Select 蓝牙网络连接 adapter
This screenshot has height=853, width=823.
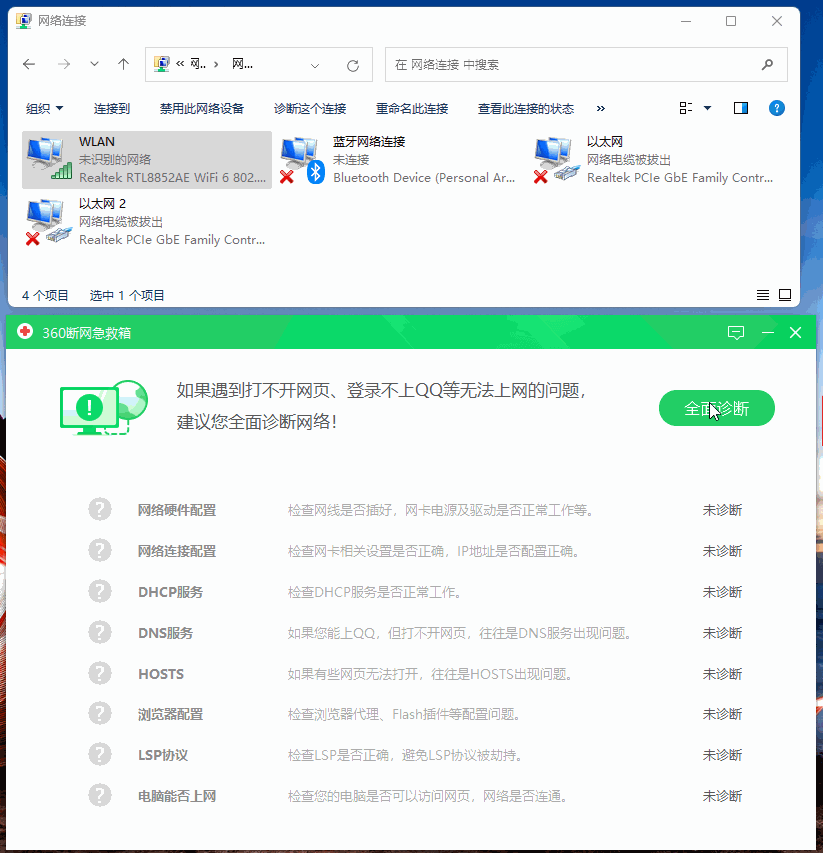(x=399, y=160)
